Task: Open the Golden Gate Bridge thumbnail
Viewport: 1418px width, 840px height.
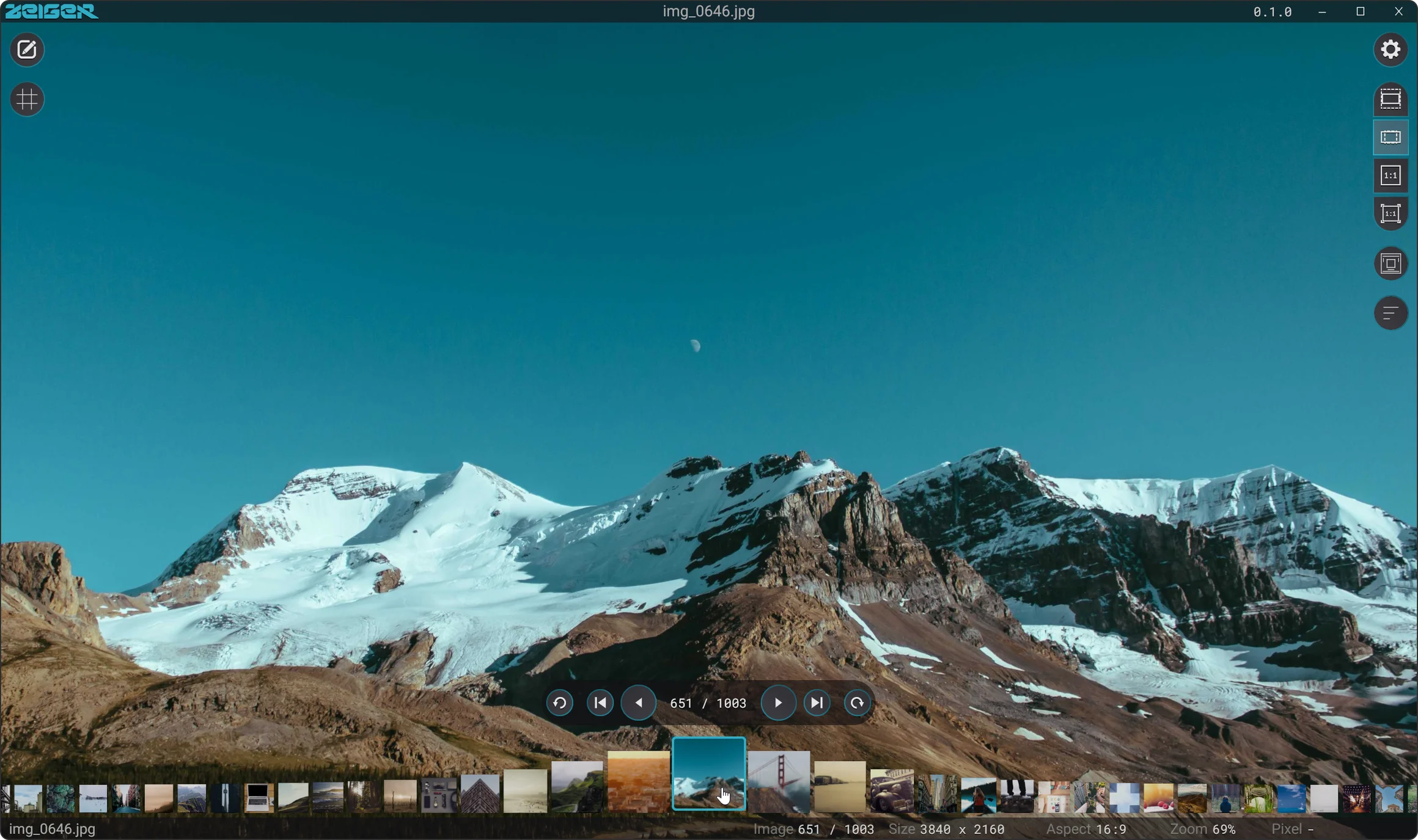Action: point(779,781)
